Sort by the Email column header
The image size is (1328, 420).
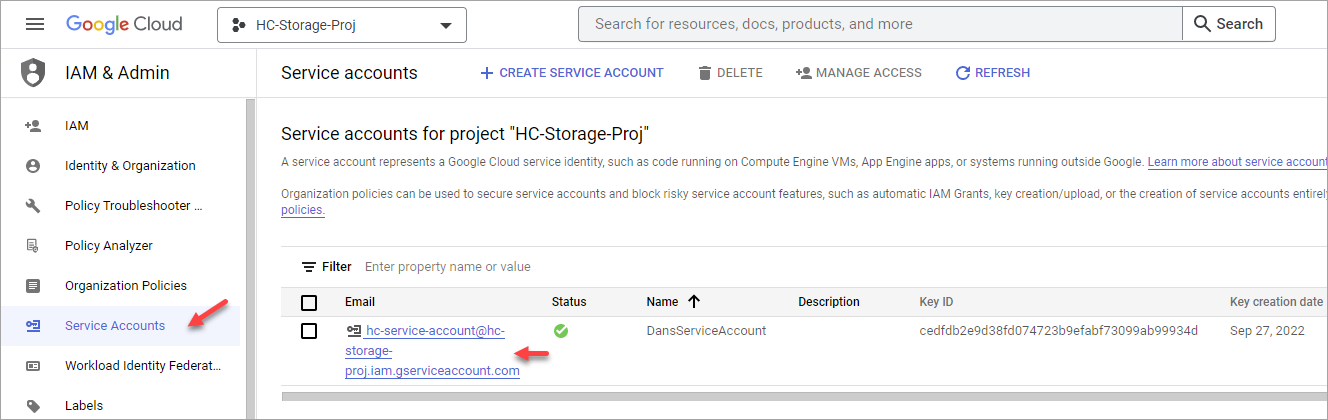click(360, 302)
